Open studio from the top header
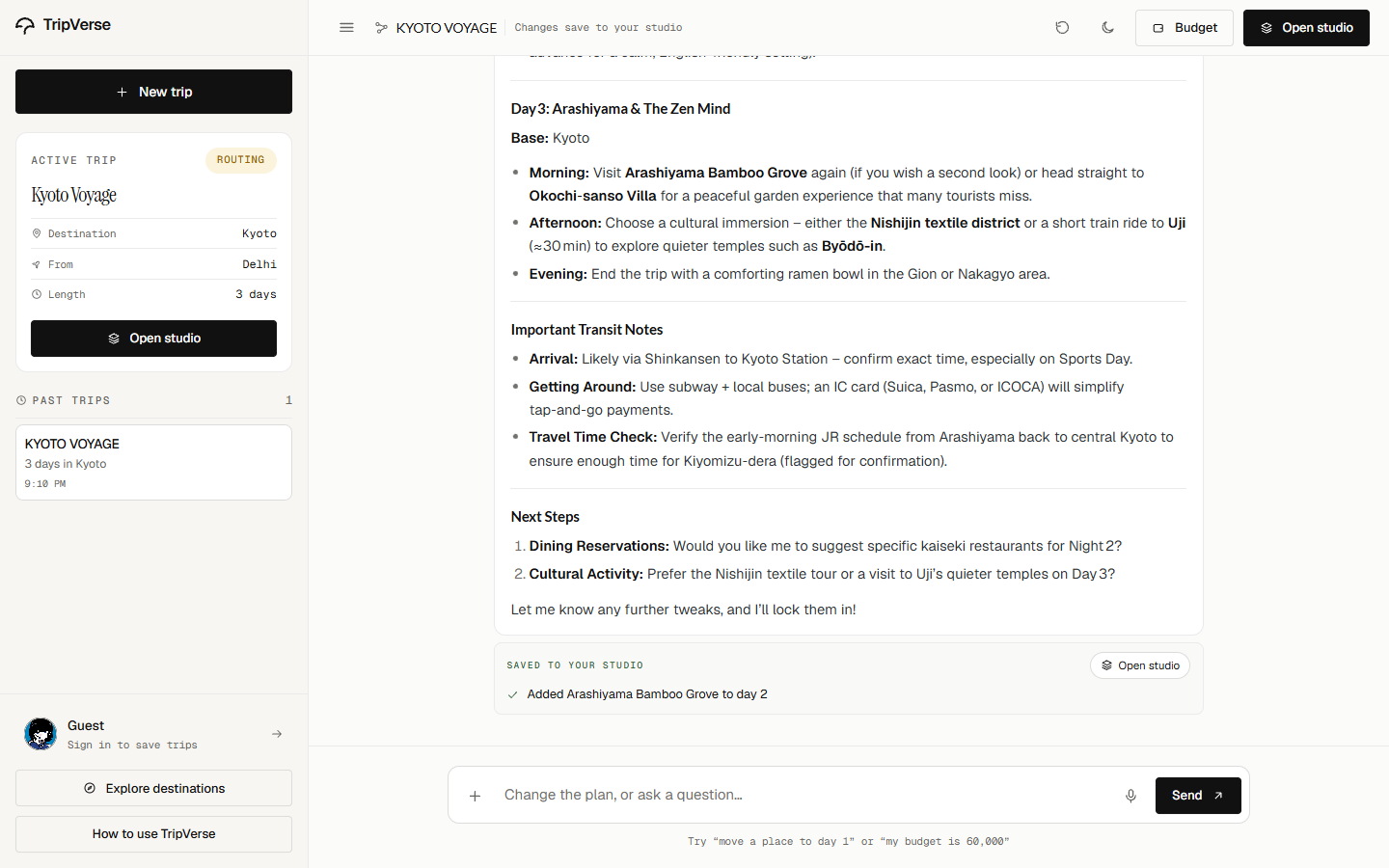 coord(1306,28)
